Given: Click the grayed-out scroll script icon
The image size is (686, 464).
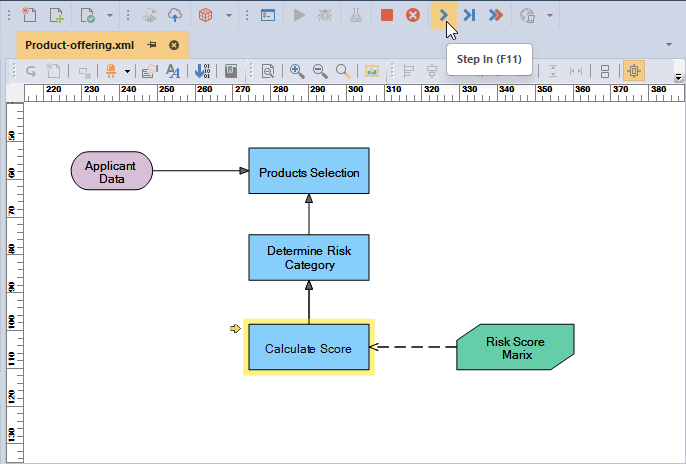Looking at the screenshot, I should (149, 15).
